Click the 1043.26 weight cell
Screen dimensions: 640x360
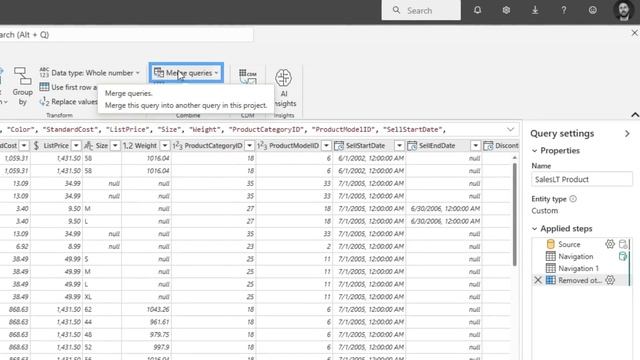pyautogui.click(x=146, y=309)
